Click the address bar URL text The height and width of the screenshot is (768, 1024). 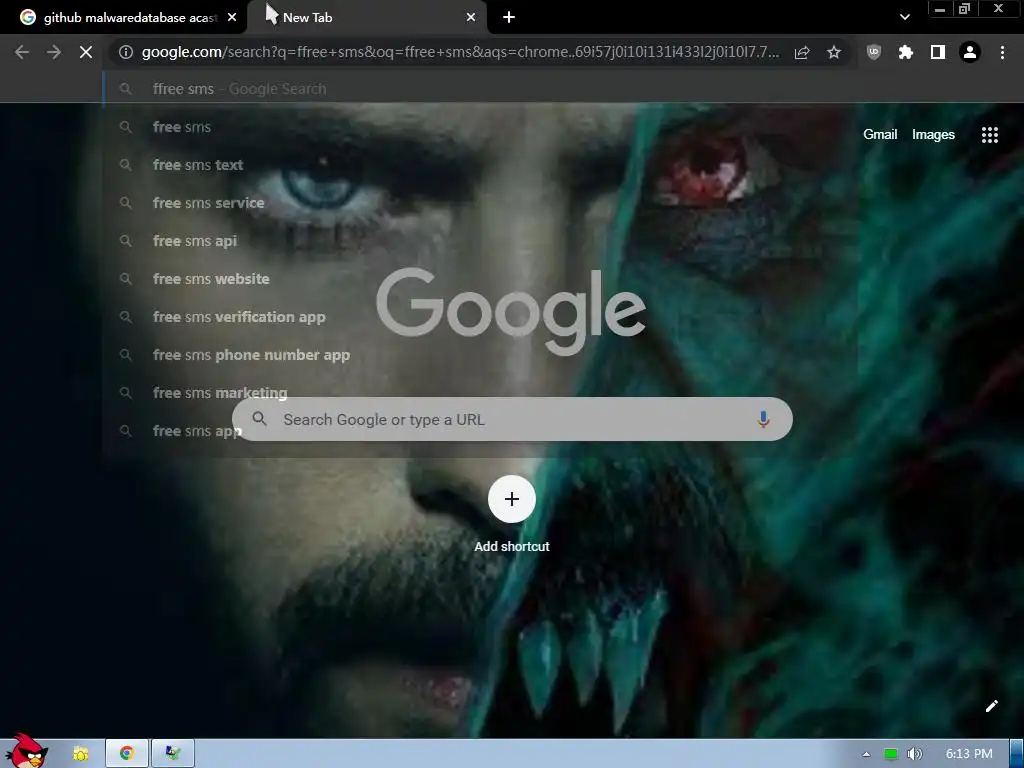pos(460,52)
